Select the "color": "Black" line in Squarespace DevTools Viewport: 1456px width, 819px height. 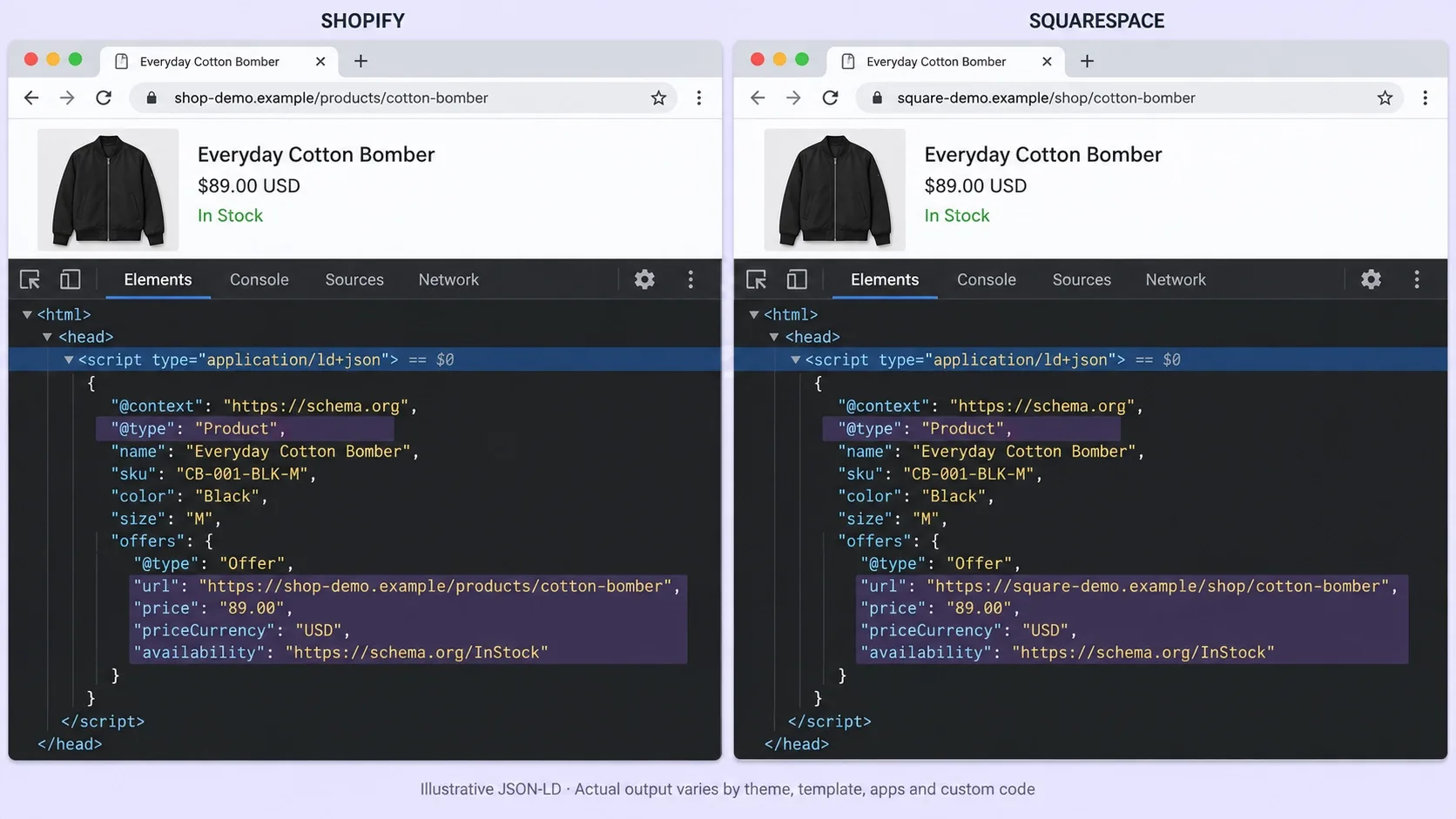tap(915, 496)
